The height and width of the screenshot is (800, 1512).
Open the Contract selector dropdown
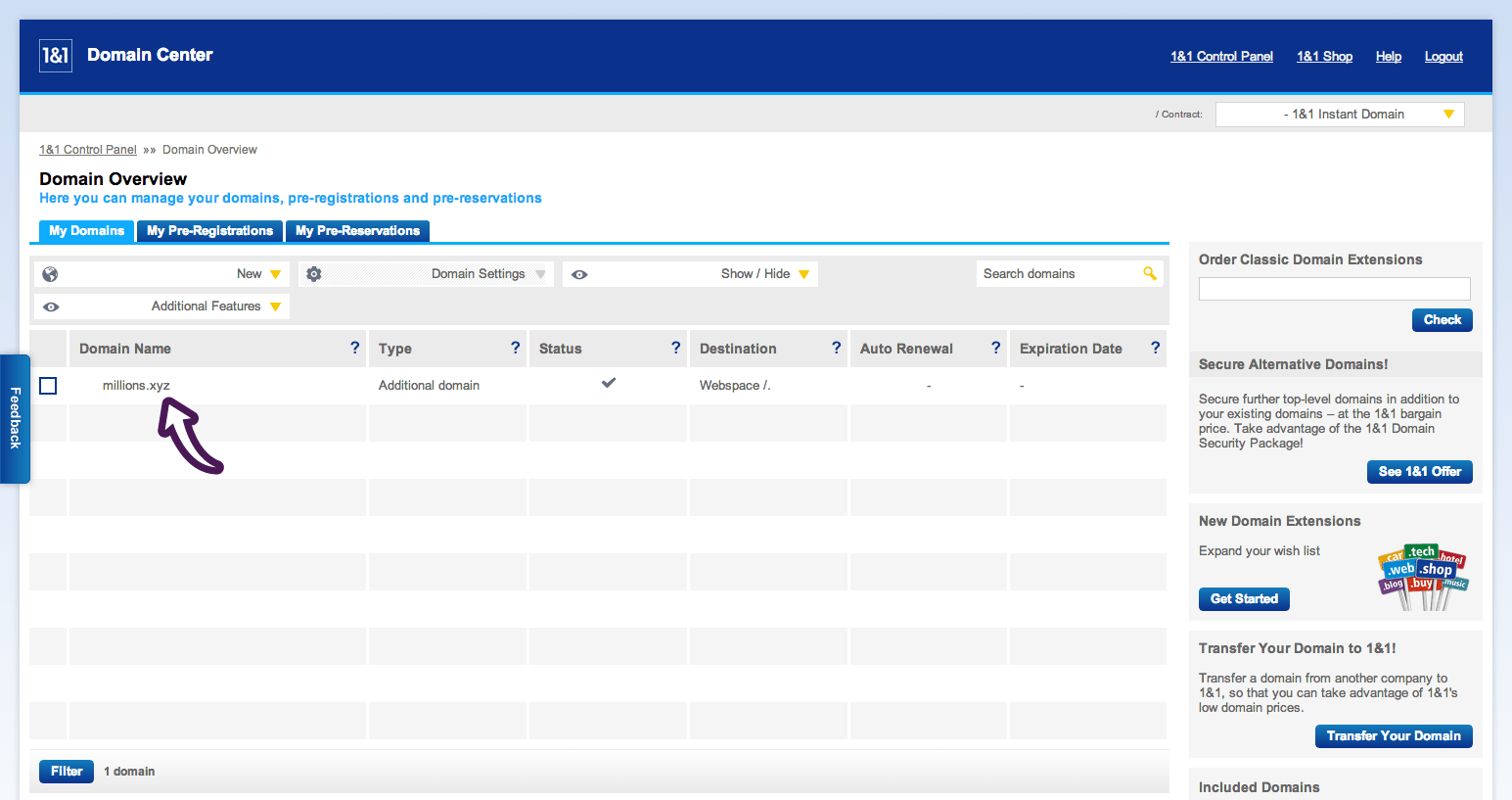pyautogui.click(x=1340, y=115)
